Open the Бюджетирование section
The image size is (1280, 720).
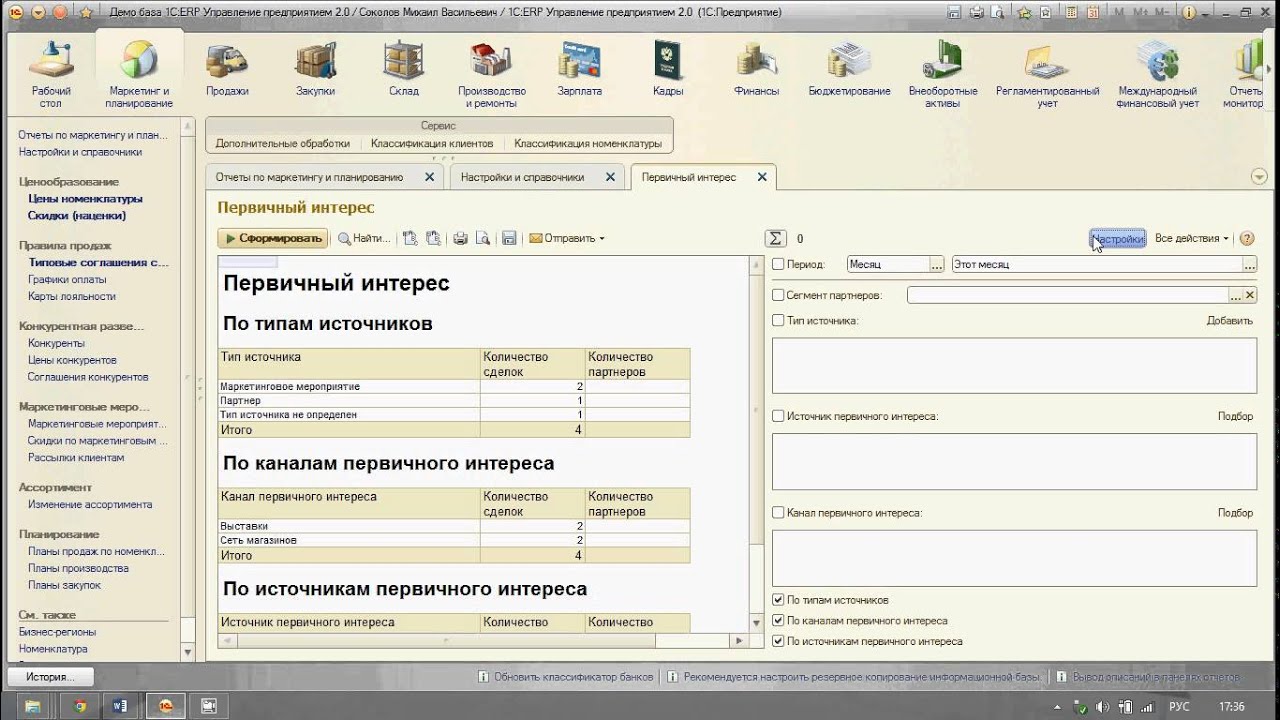tap(849, 70)
